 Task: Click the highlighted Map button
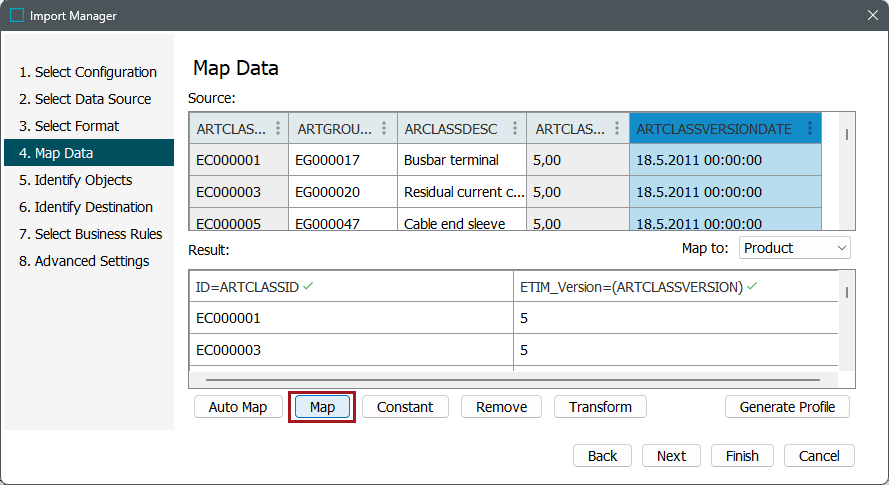322,407
